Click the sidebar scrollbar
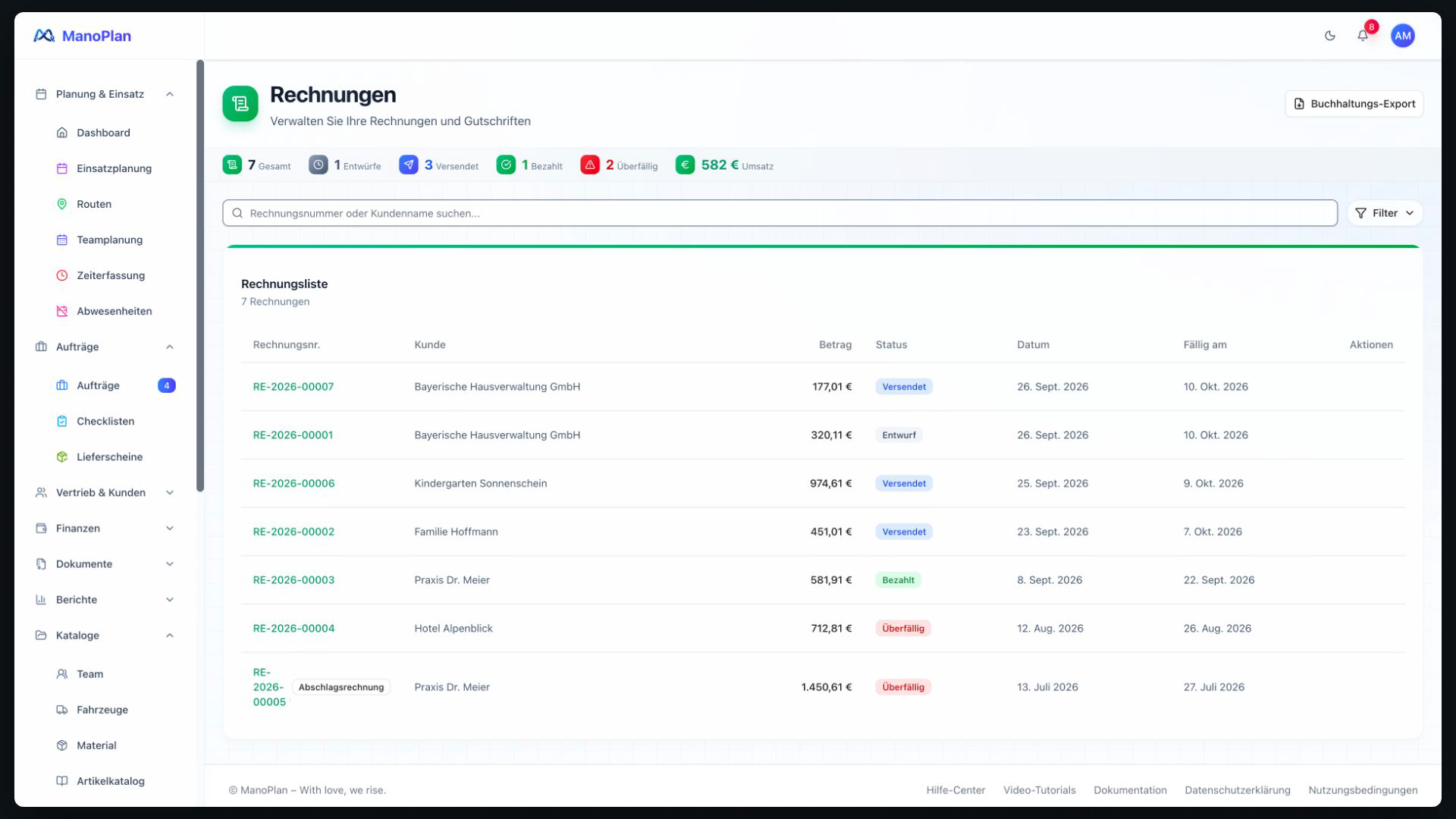This screenshot has height=819, width=1456. (x=200, y=276)
